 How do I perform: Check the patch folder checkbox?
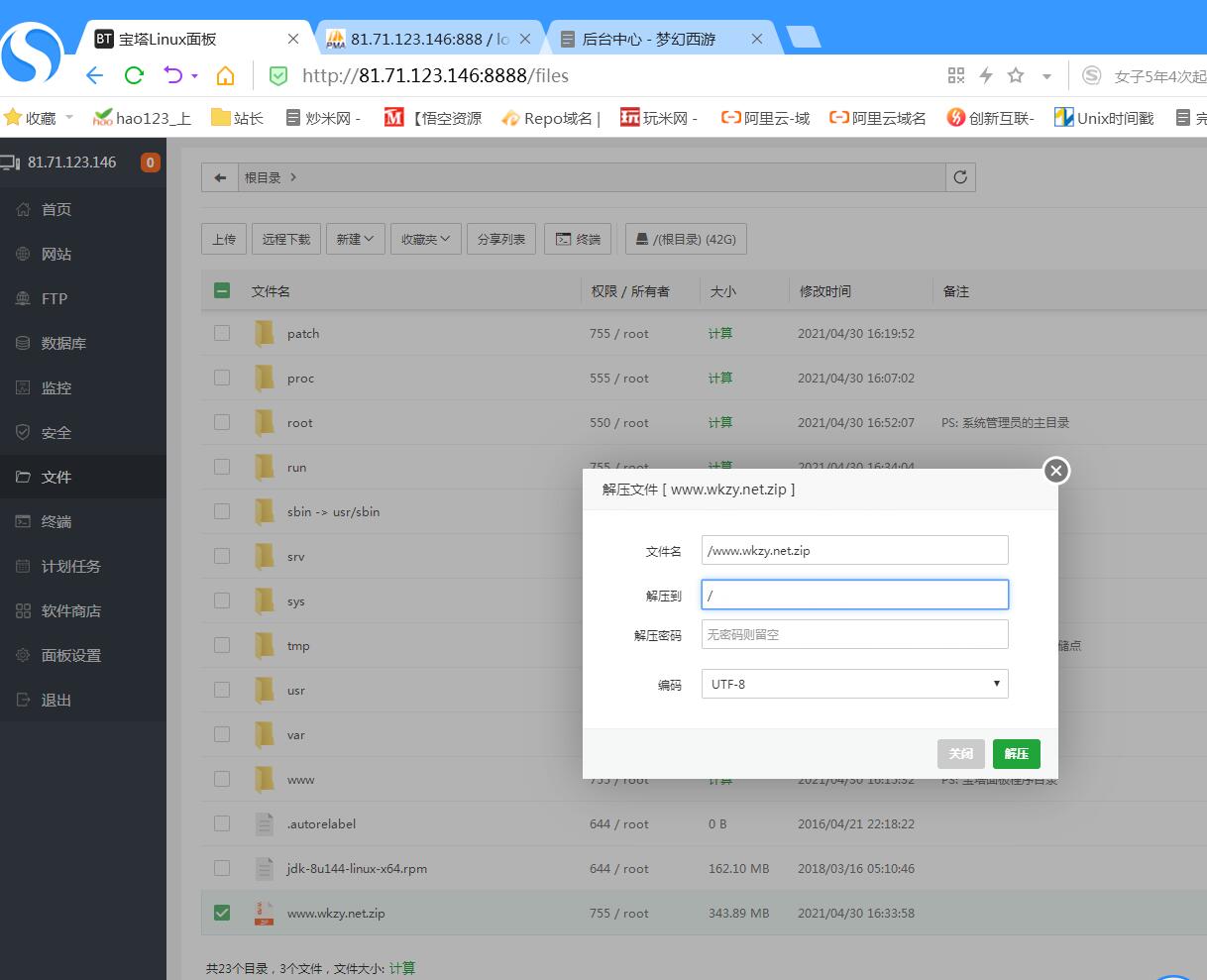click(x=222, y=333)
